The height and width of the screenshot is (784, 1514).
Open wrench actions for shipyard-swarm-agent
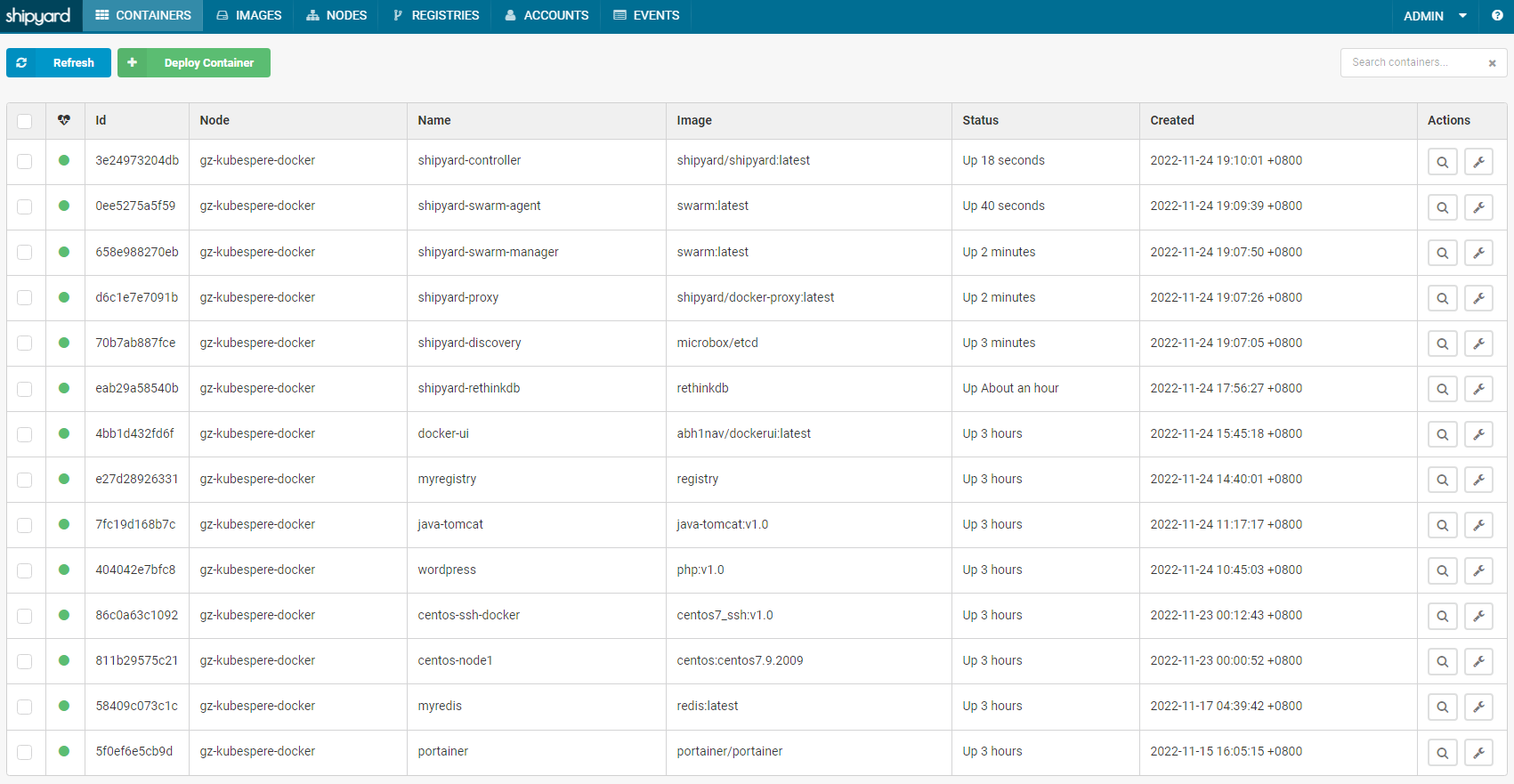(1478, 207)
